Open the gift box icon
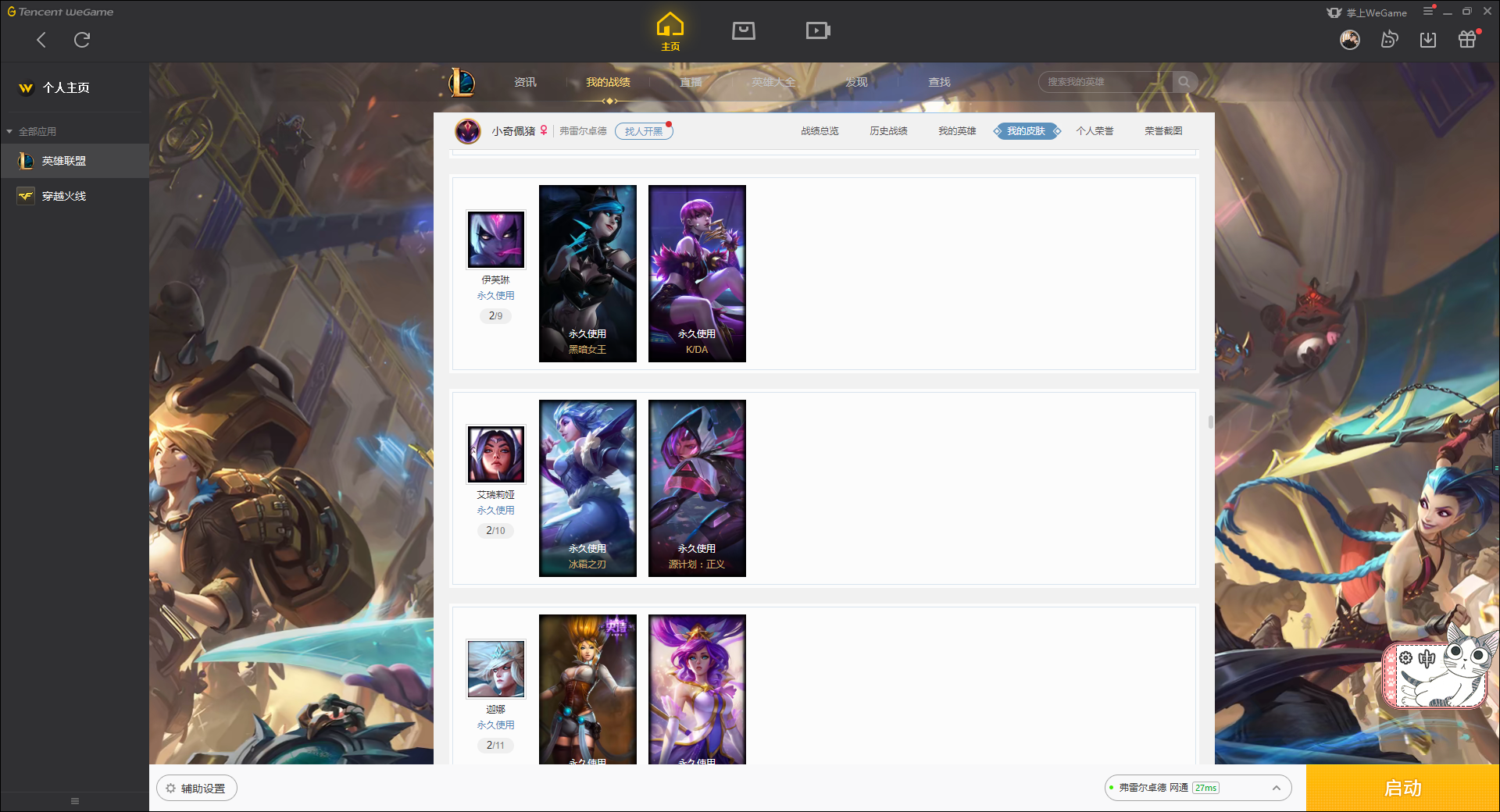This screenshot has height=812, width=1500. (x=1467, y=39)
